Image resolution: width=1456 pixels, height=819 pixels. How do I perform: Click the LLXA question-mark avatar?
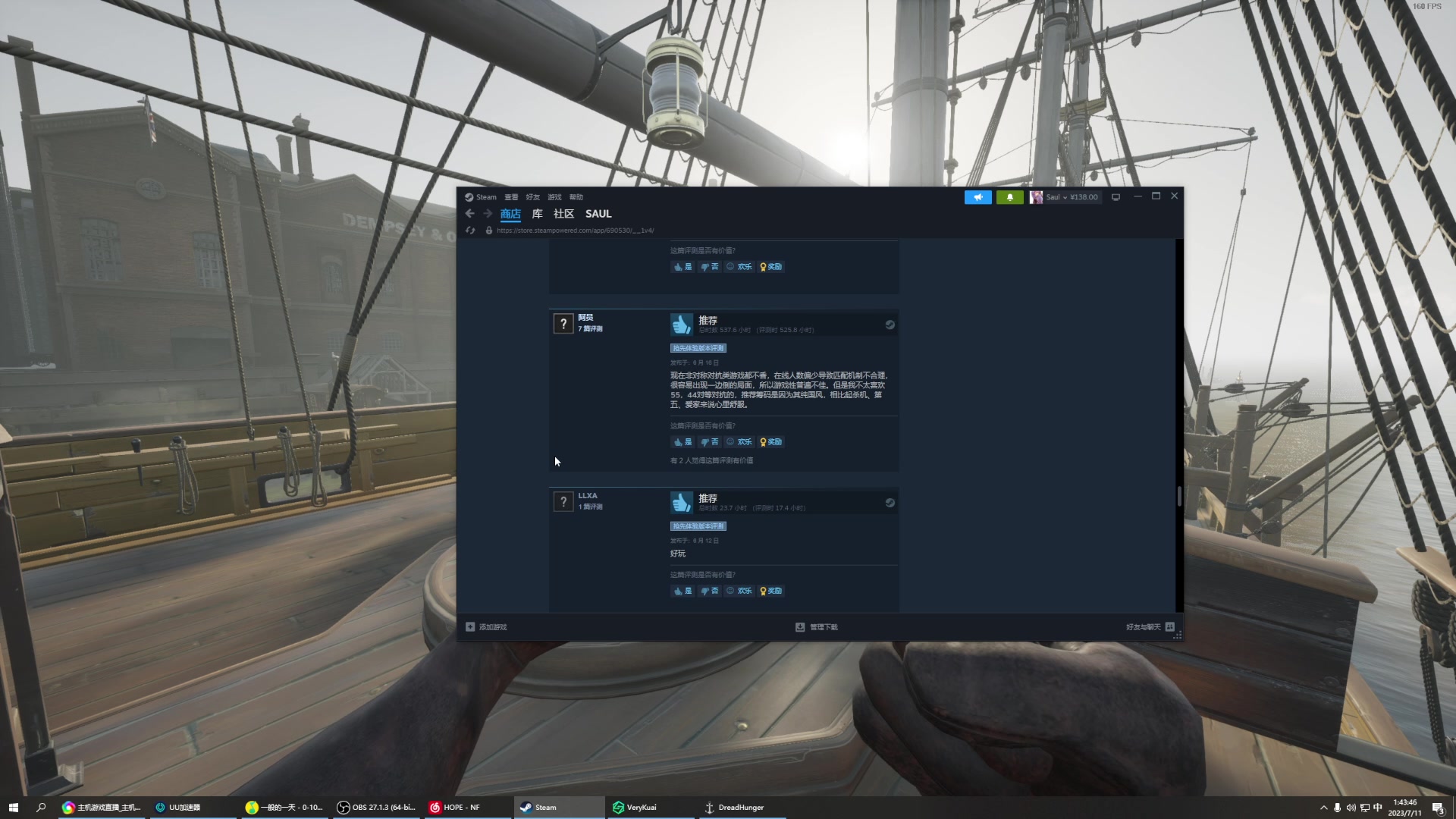coord(563,502)
